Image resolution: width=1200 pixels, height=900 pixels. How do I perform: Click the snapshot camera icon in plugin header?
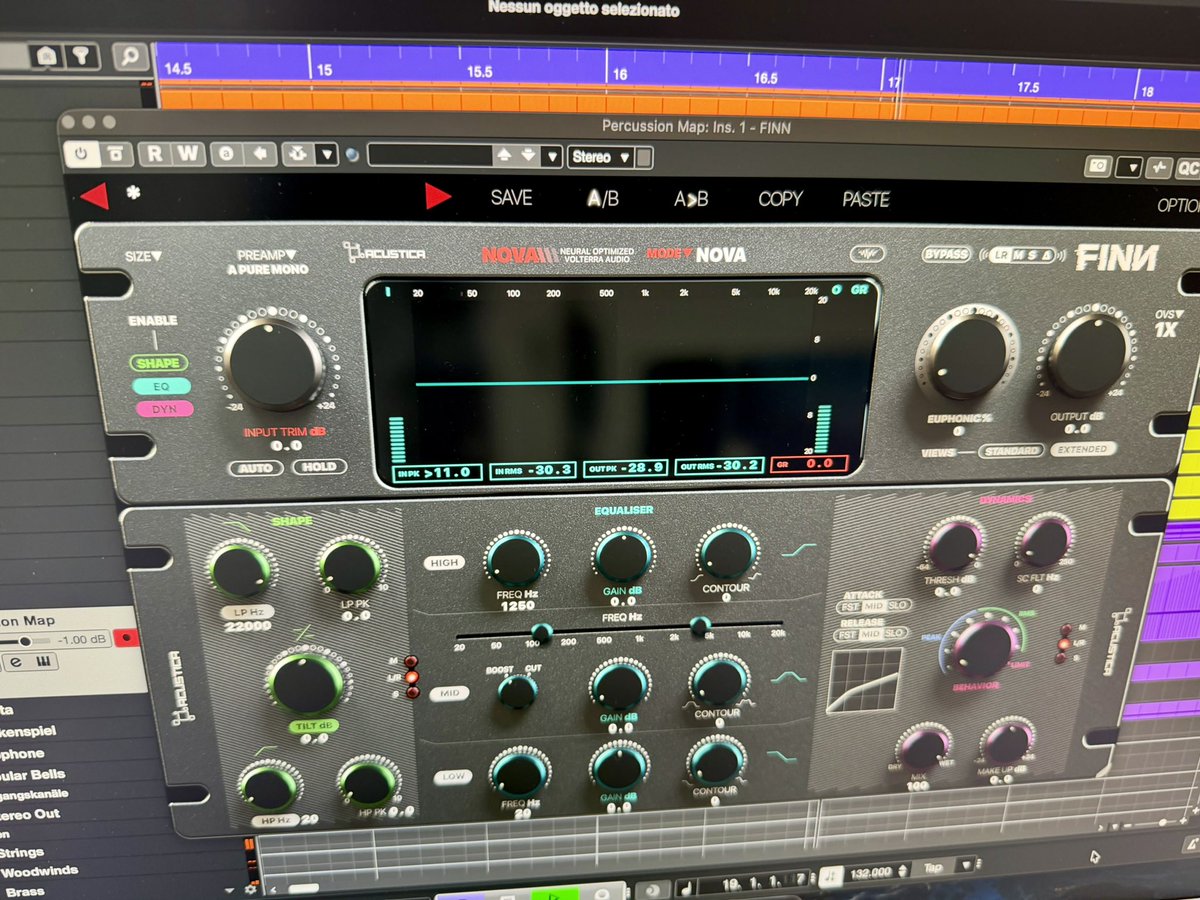(x=1100, y=166)
